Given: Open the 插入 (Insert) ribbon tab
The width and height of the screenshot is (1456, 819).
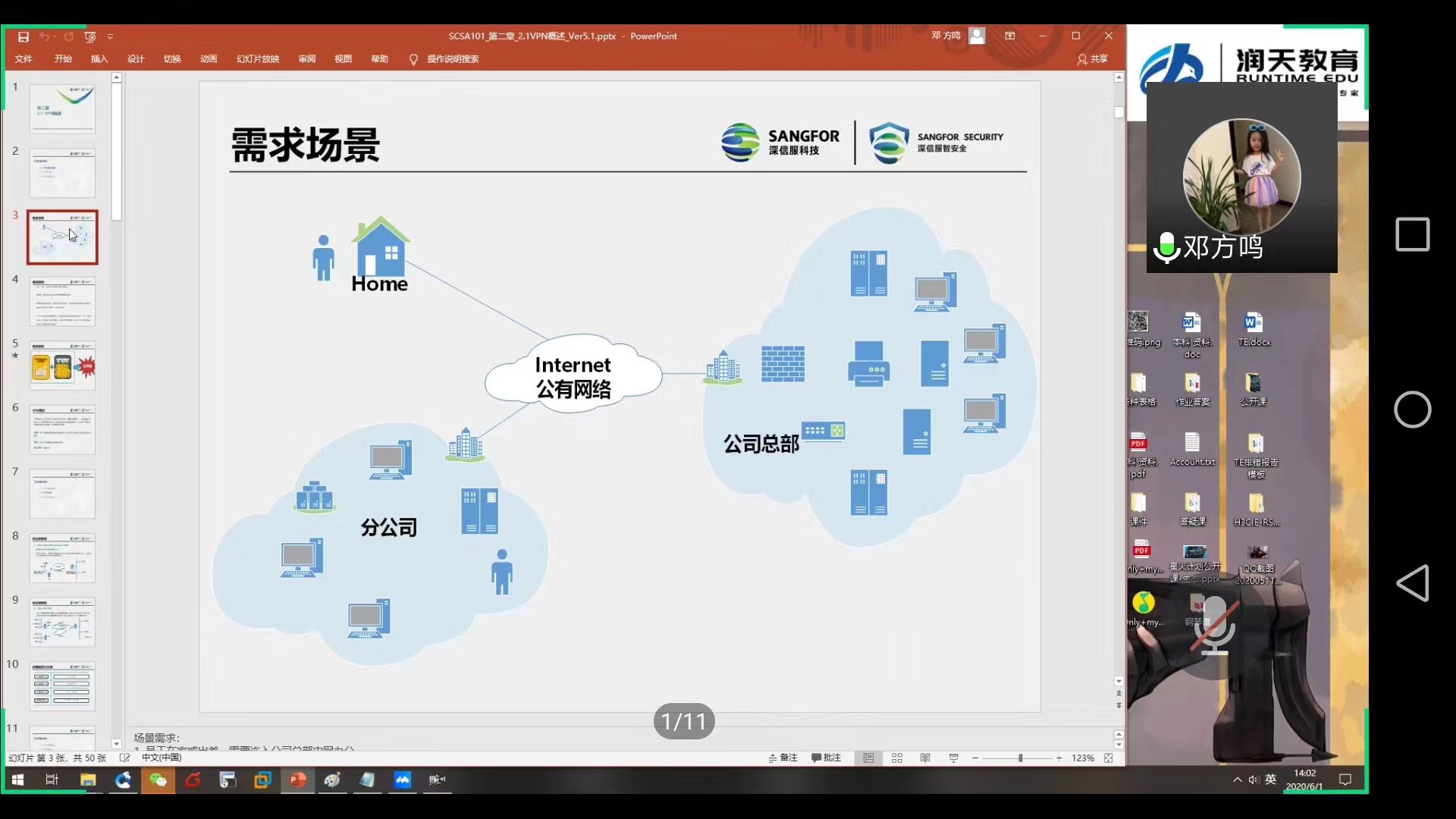Looking at the screenshot, I should [x=99, y=59].
